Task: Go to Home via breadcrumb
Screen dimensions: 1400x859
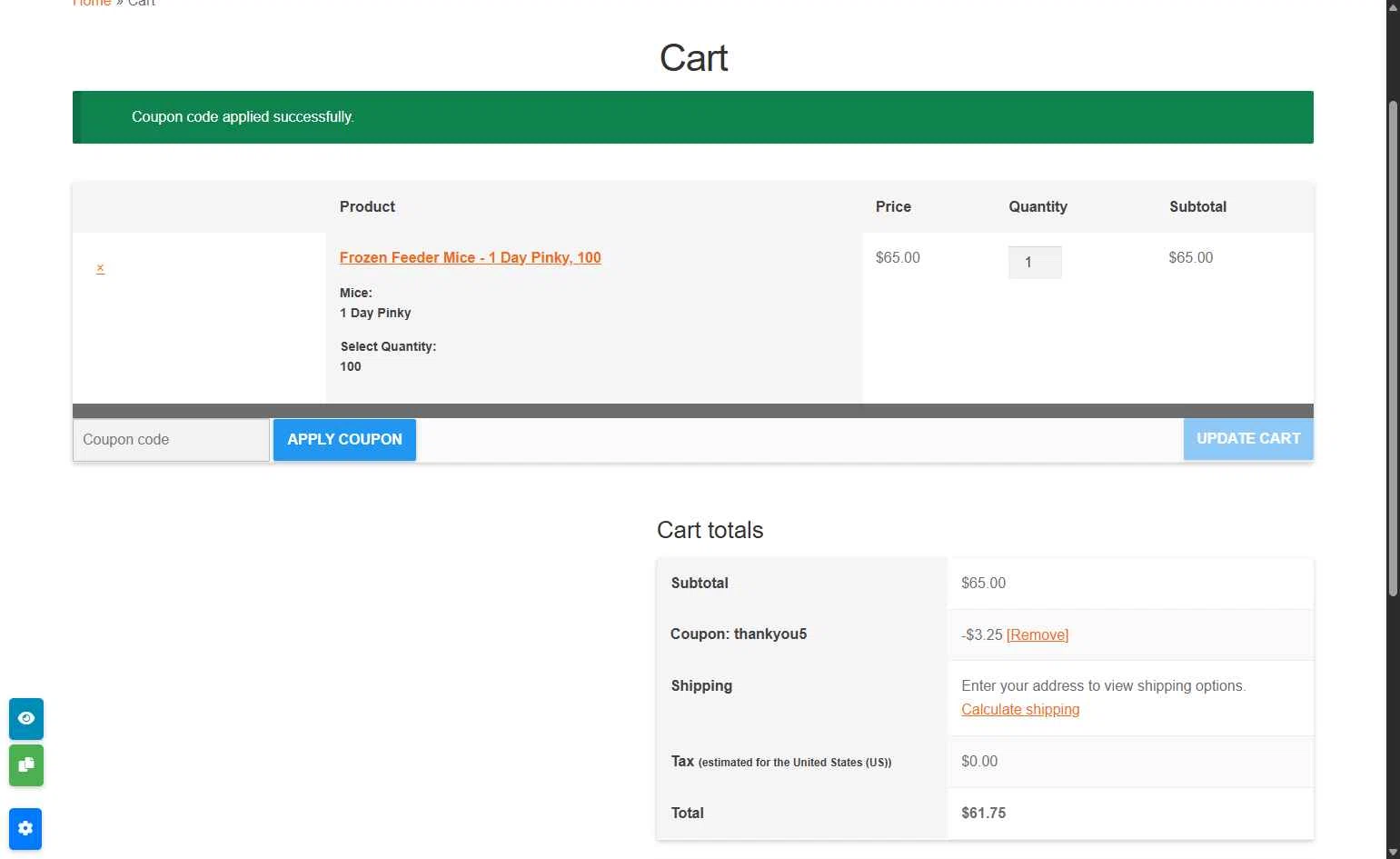Action: pyautogui.click(x=92, y=3)
